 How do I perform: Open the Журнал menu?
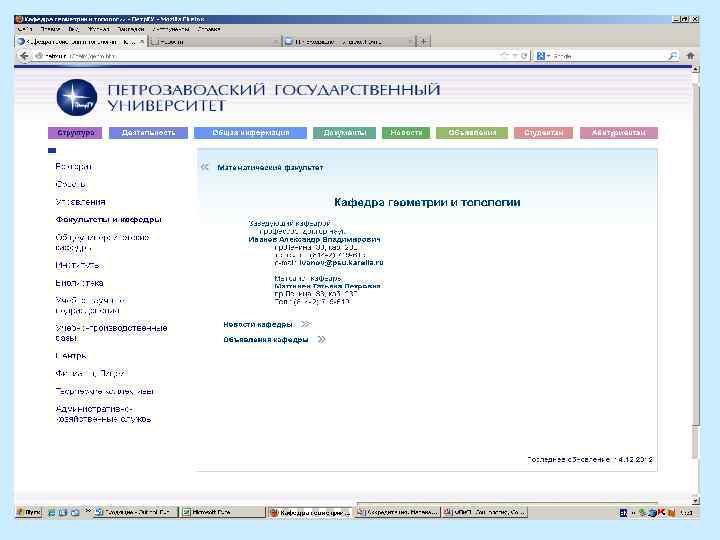(98, 29)
